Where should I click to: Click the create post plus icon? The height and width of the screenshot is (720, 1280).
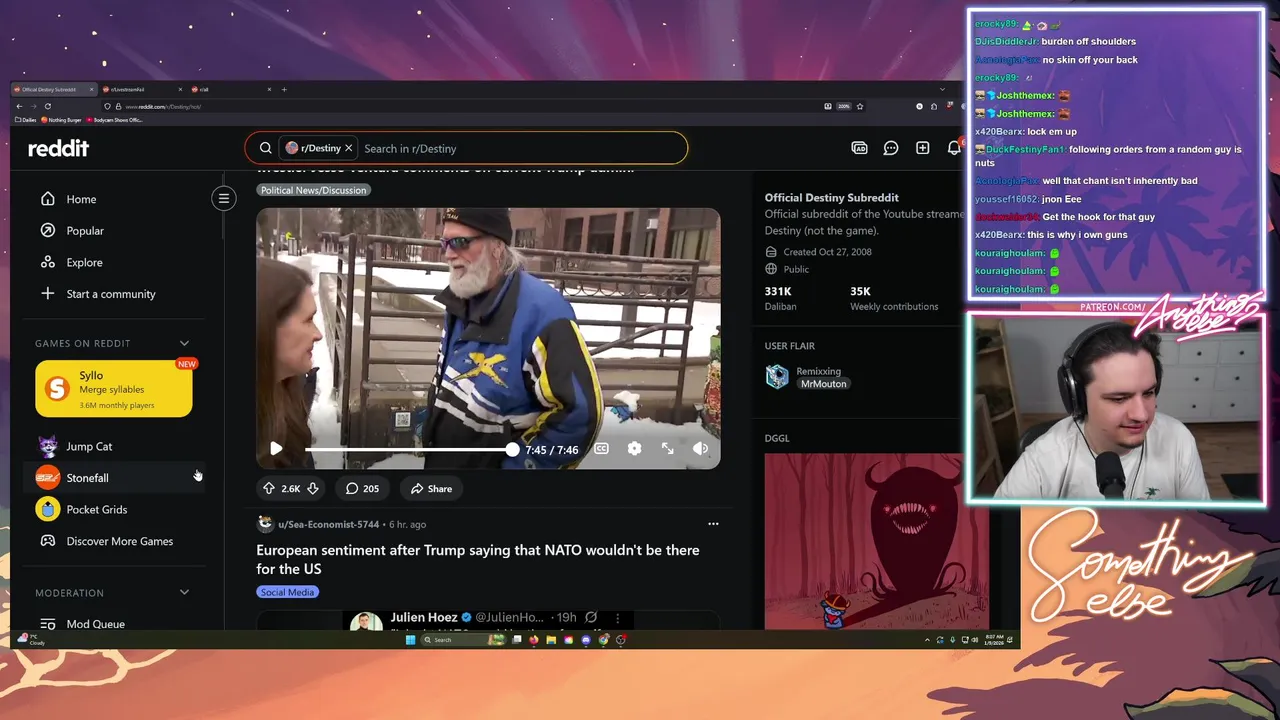922,148
